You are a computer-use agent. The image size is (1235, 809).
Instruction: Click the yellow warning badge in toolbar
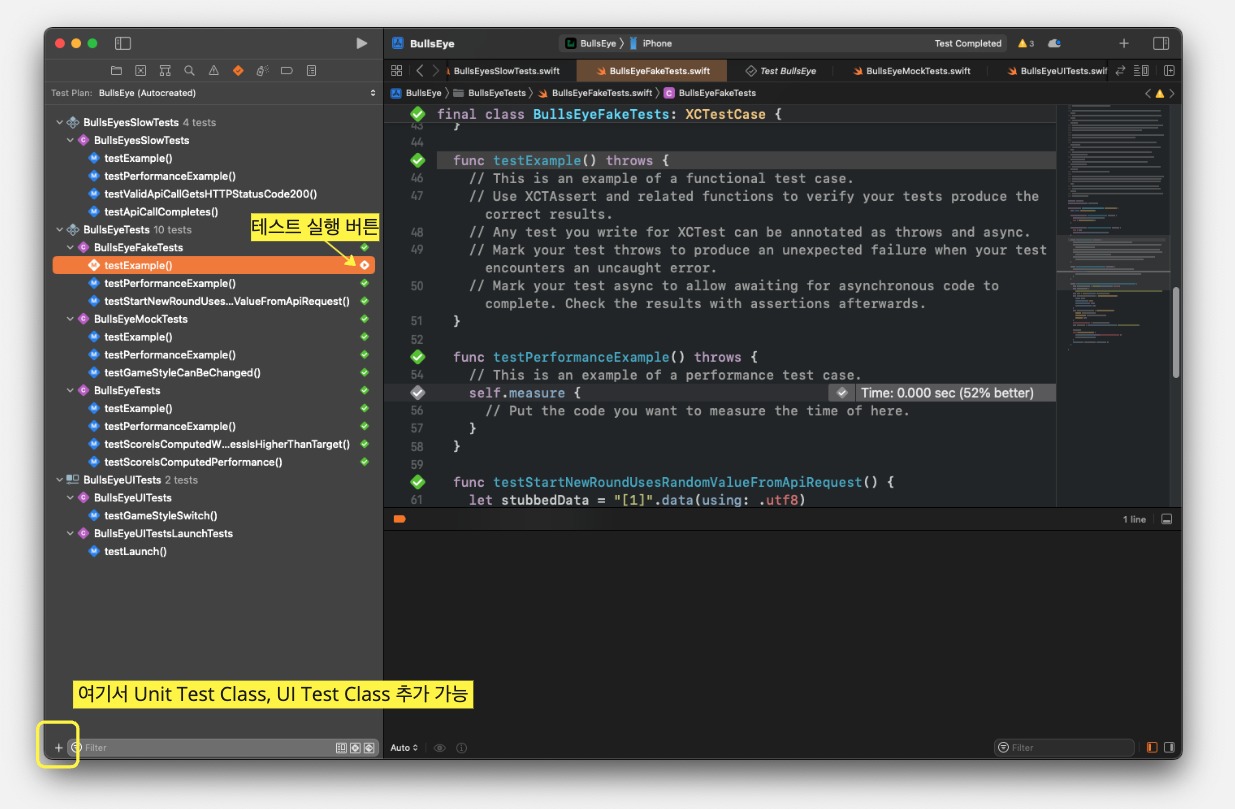(1026, 43)
